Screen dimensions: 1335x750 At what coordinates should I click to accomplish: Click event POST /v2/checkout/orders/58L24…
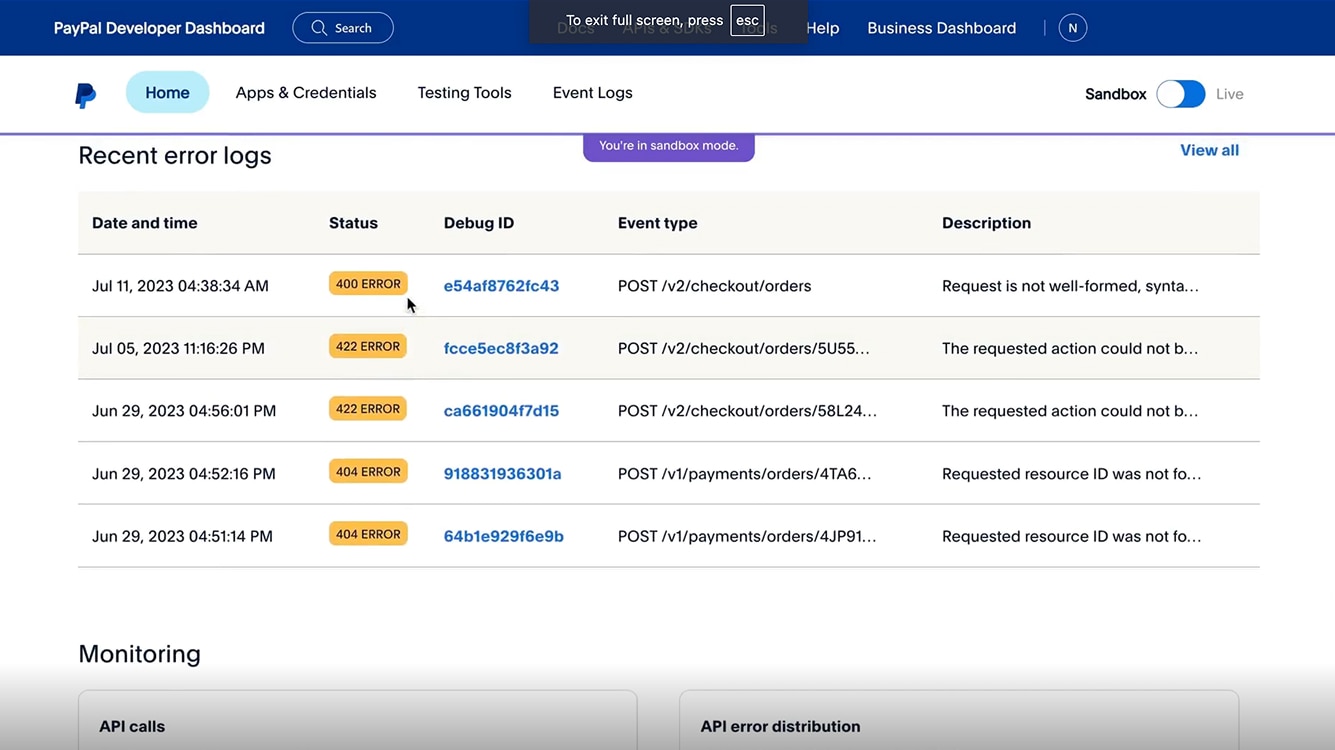(747, 411)
